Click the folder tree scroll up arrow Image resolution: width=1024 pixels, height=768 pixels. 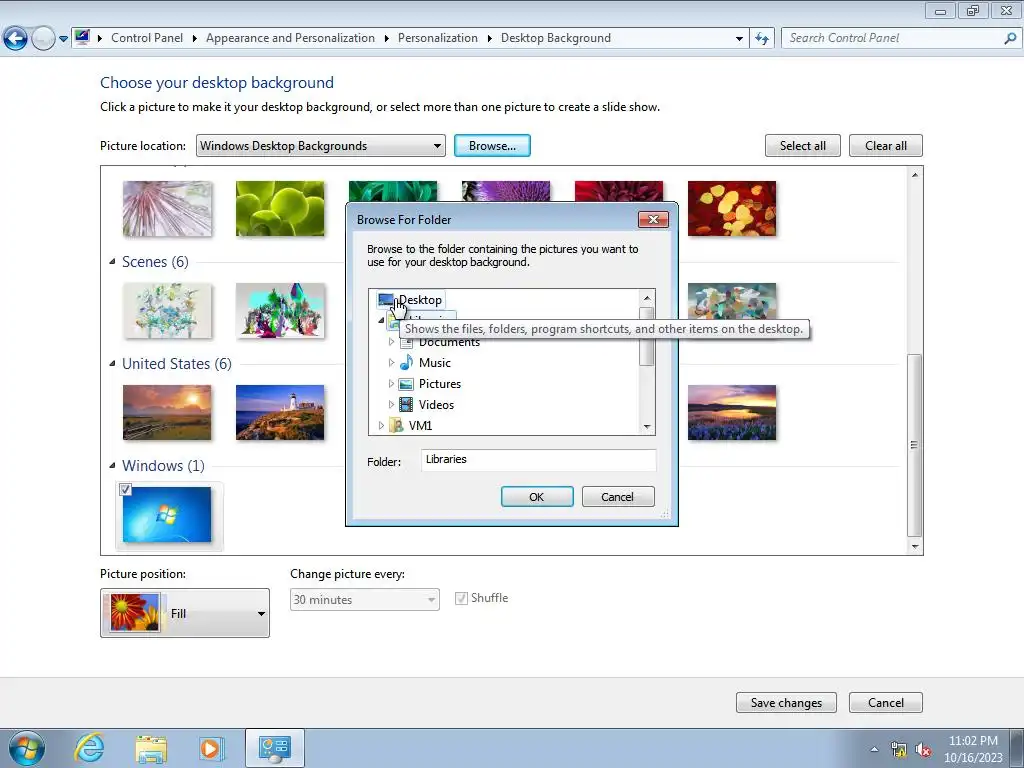[647, 298]
